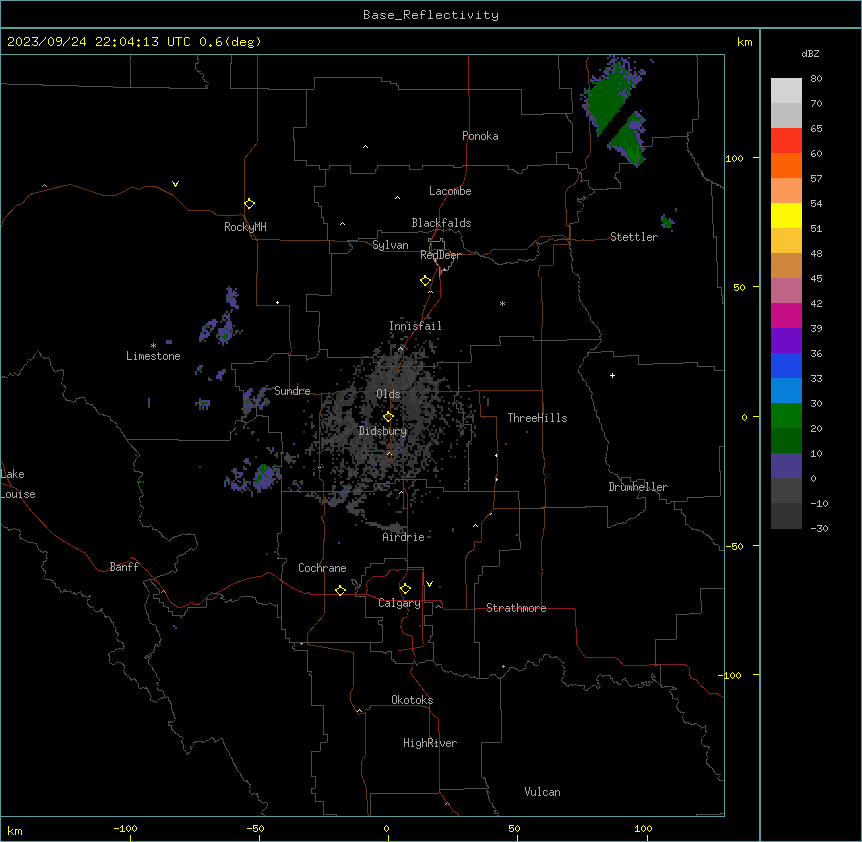
Task: Click the Blackfalds city label
Action: 441,223
